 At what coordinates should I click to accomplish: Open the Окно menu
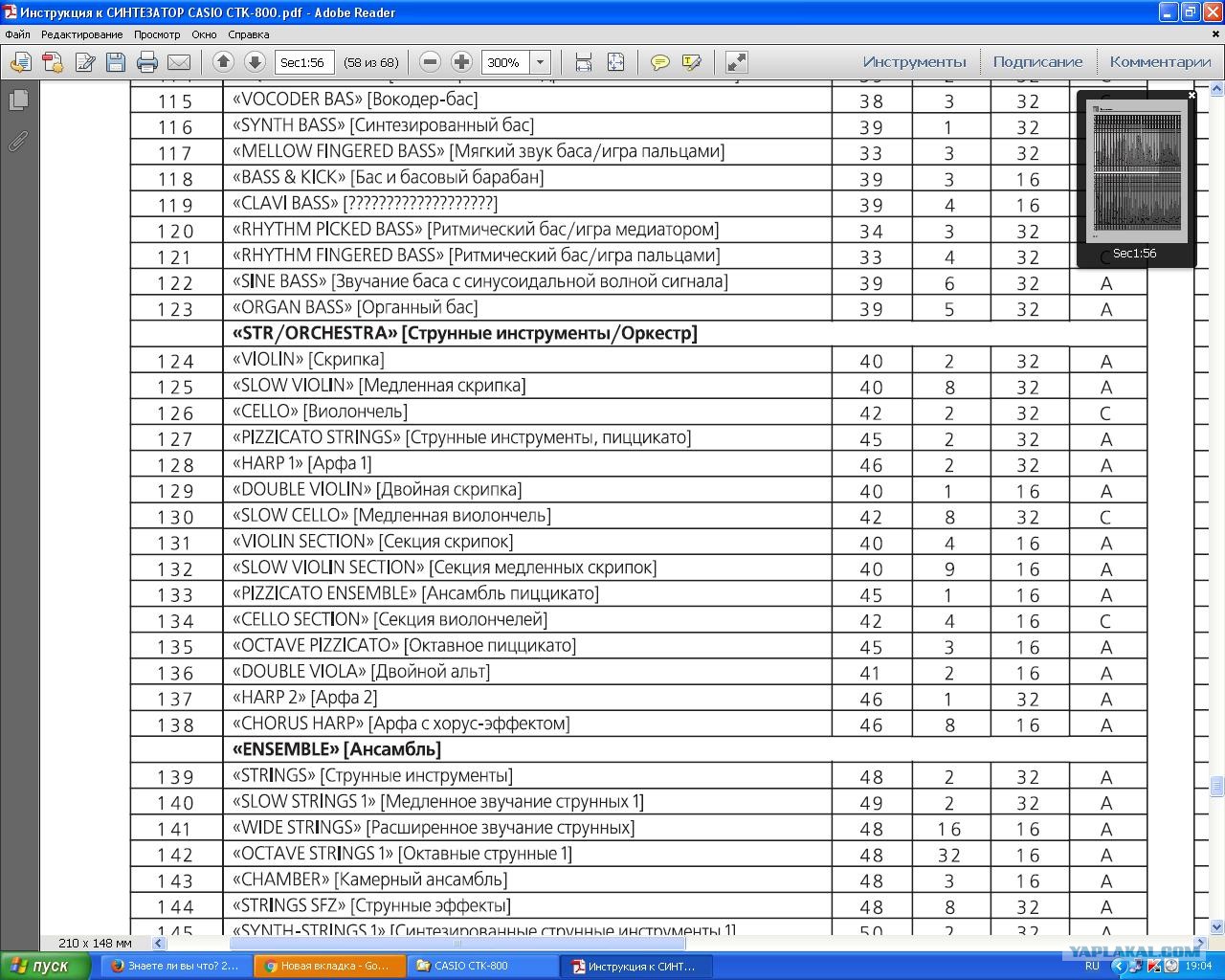(204, 34)
